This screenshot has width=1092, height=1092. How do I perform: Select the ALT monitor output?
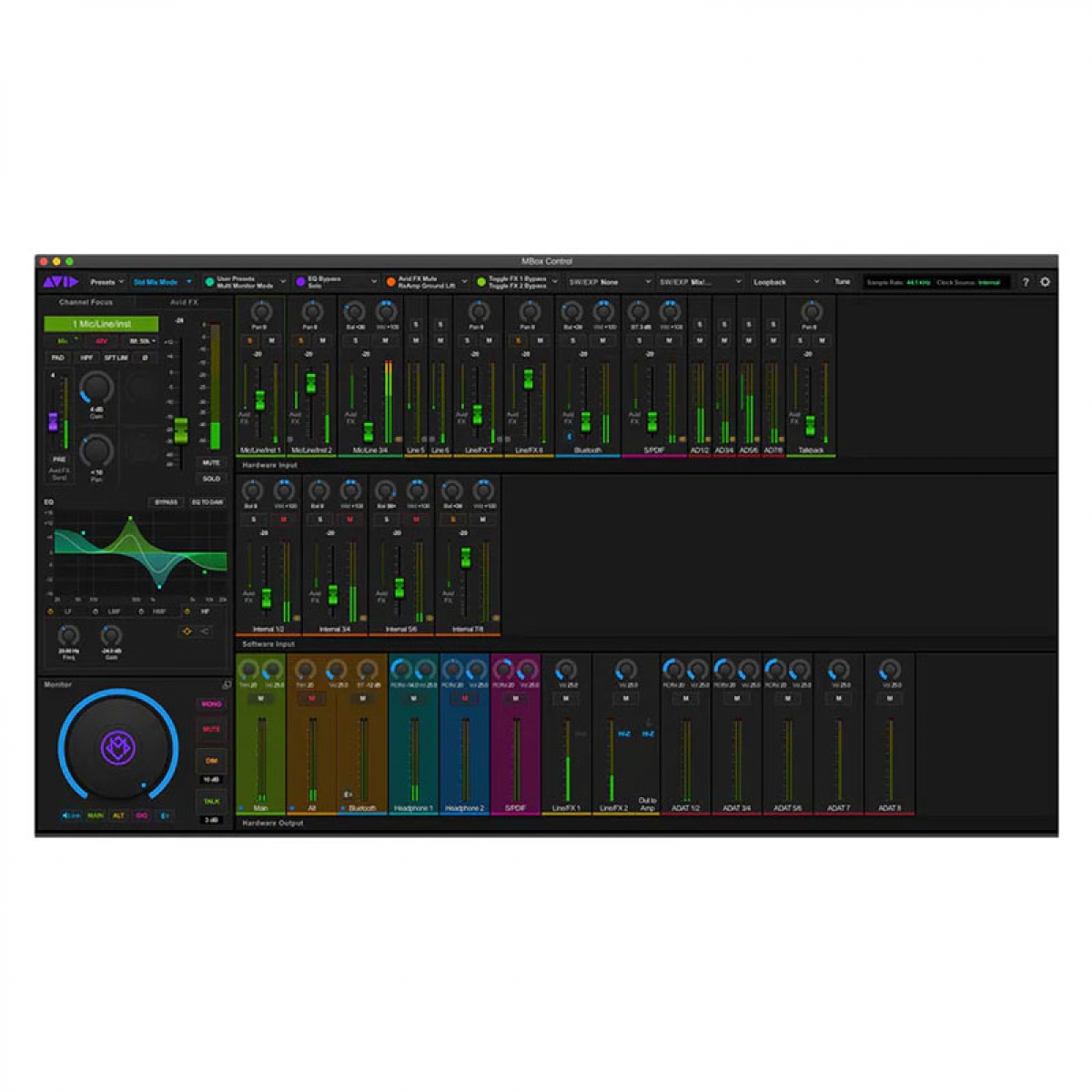pos(118,815)
